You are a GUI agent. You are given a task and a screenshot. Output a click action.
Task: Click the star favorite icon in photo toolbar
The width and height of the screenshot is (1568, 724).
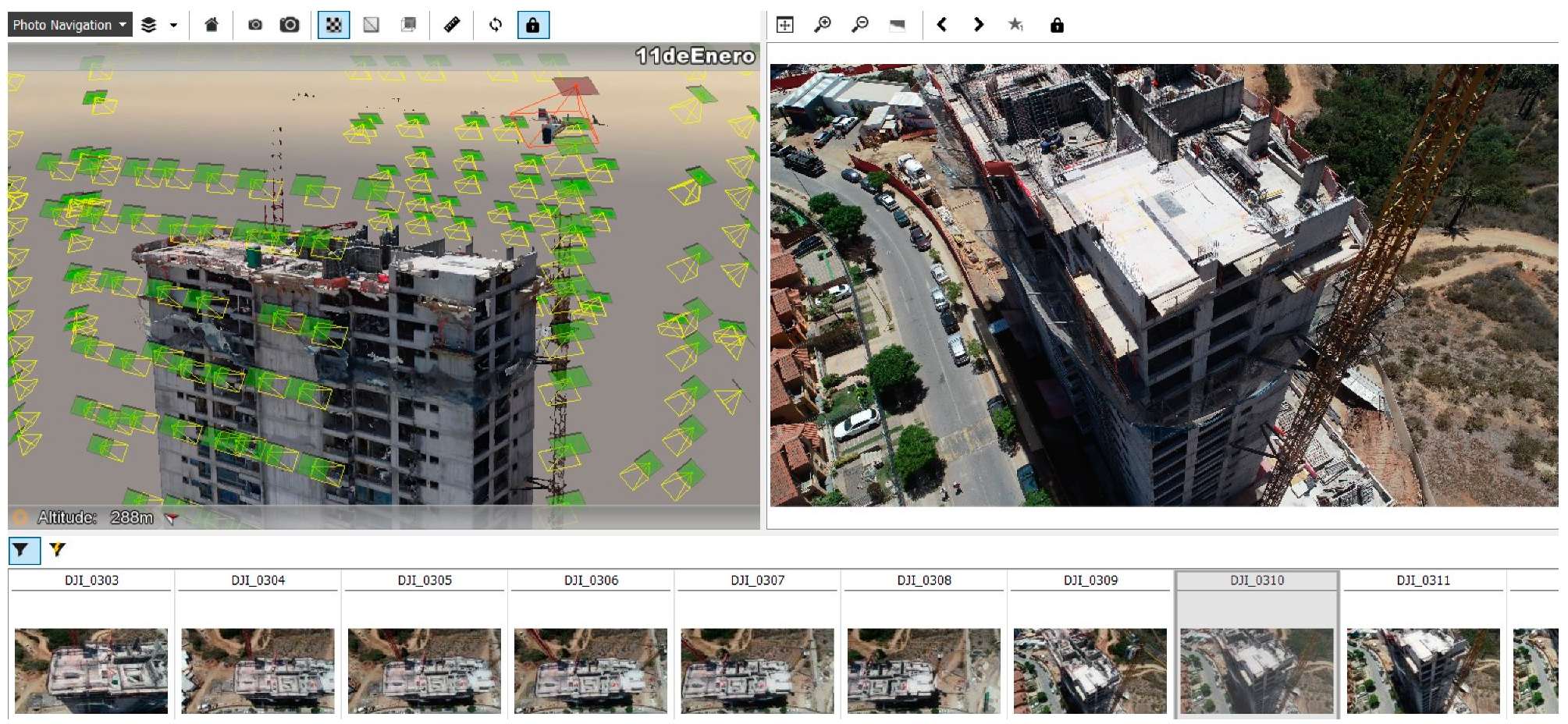1015,25
